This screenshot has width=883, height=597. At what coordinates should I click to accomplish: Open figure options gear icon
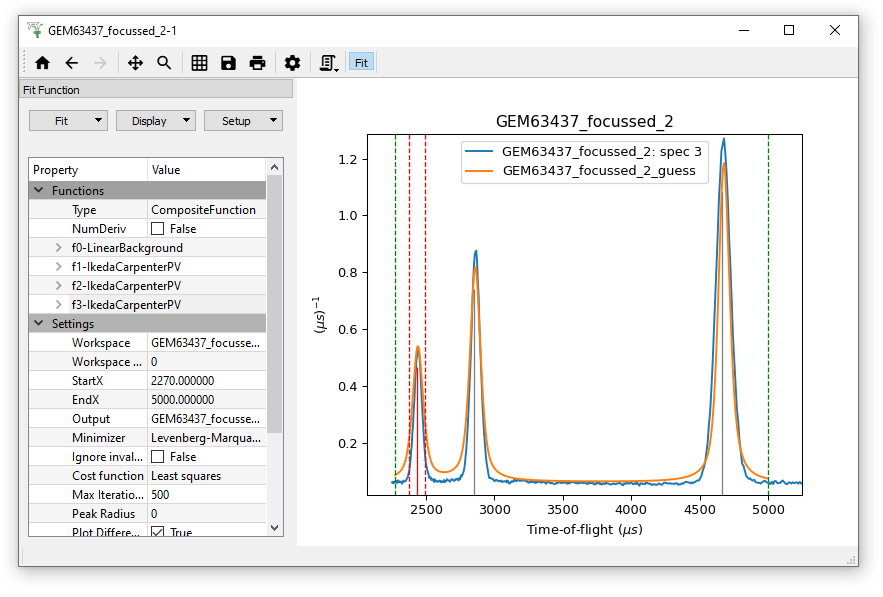click(292, 63)
